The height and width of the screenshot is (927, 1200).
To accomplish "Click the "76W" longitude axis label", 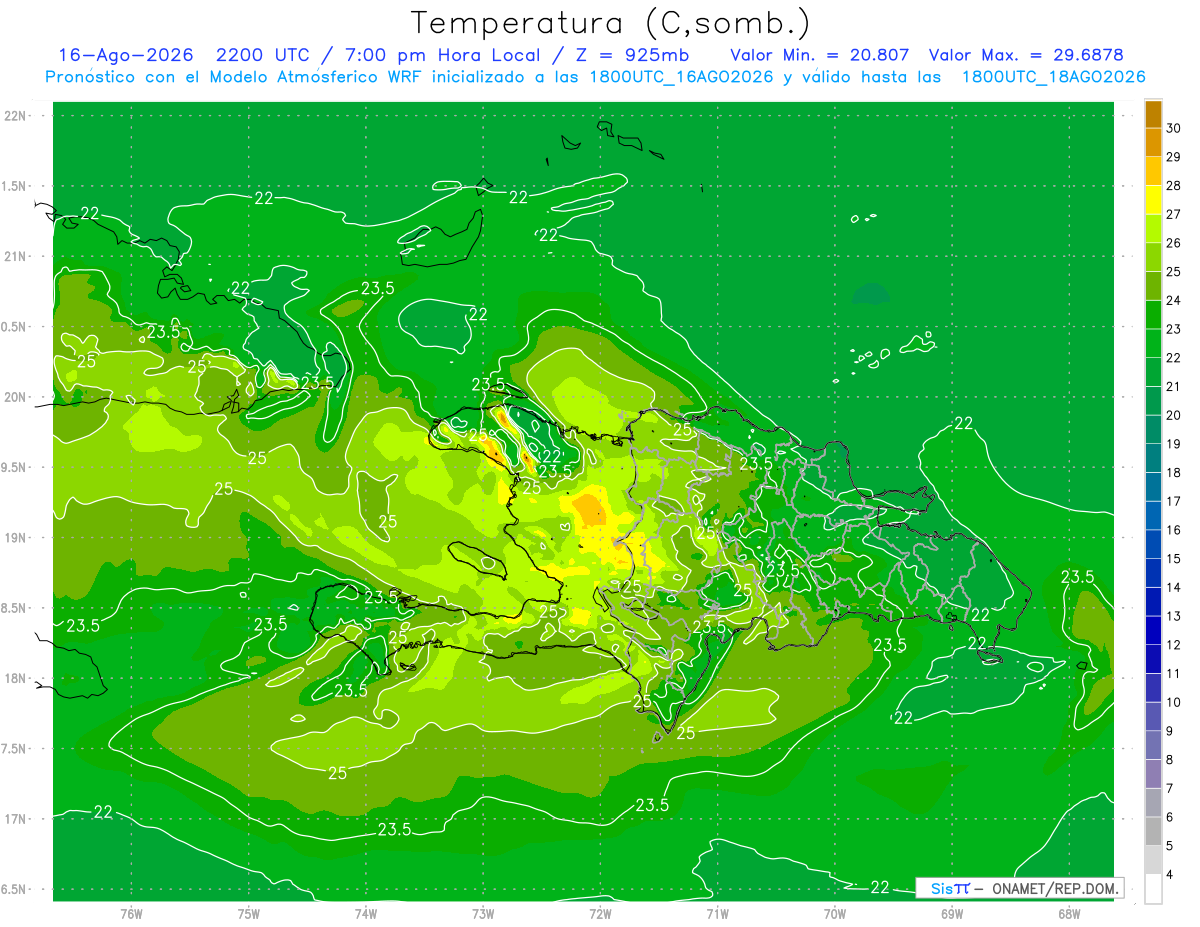I will (131, 914).
